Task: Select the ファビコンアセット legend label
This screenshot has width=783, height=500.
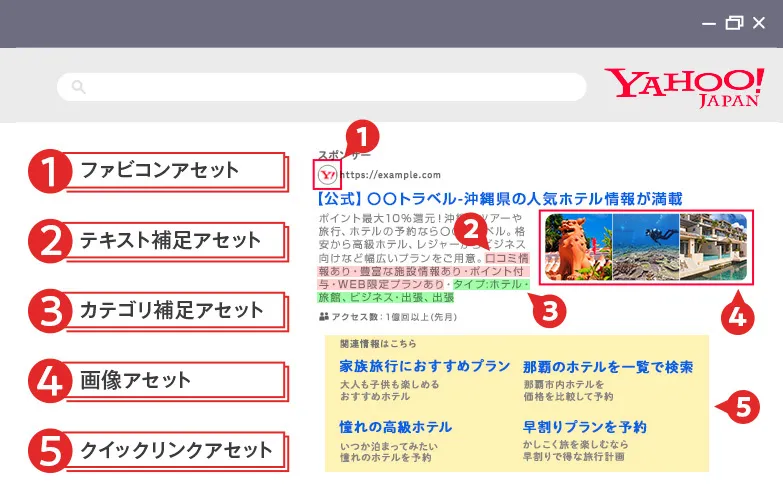Action: 160,169
